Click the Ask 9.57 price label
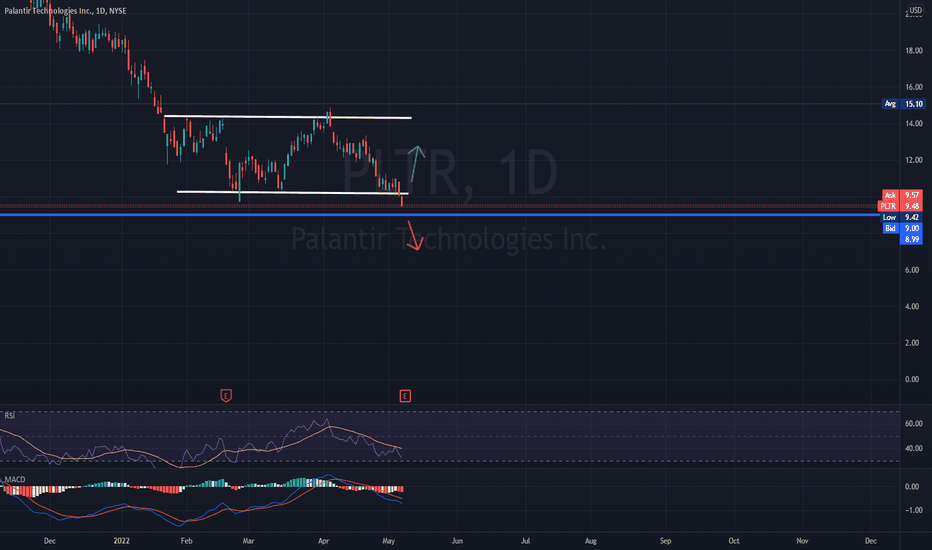 click(903, 195)
